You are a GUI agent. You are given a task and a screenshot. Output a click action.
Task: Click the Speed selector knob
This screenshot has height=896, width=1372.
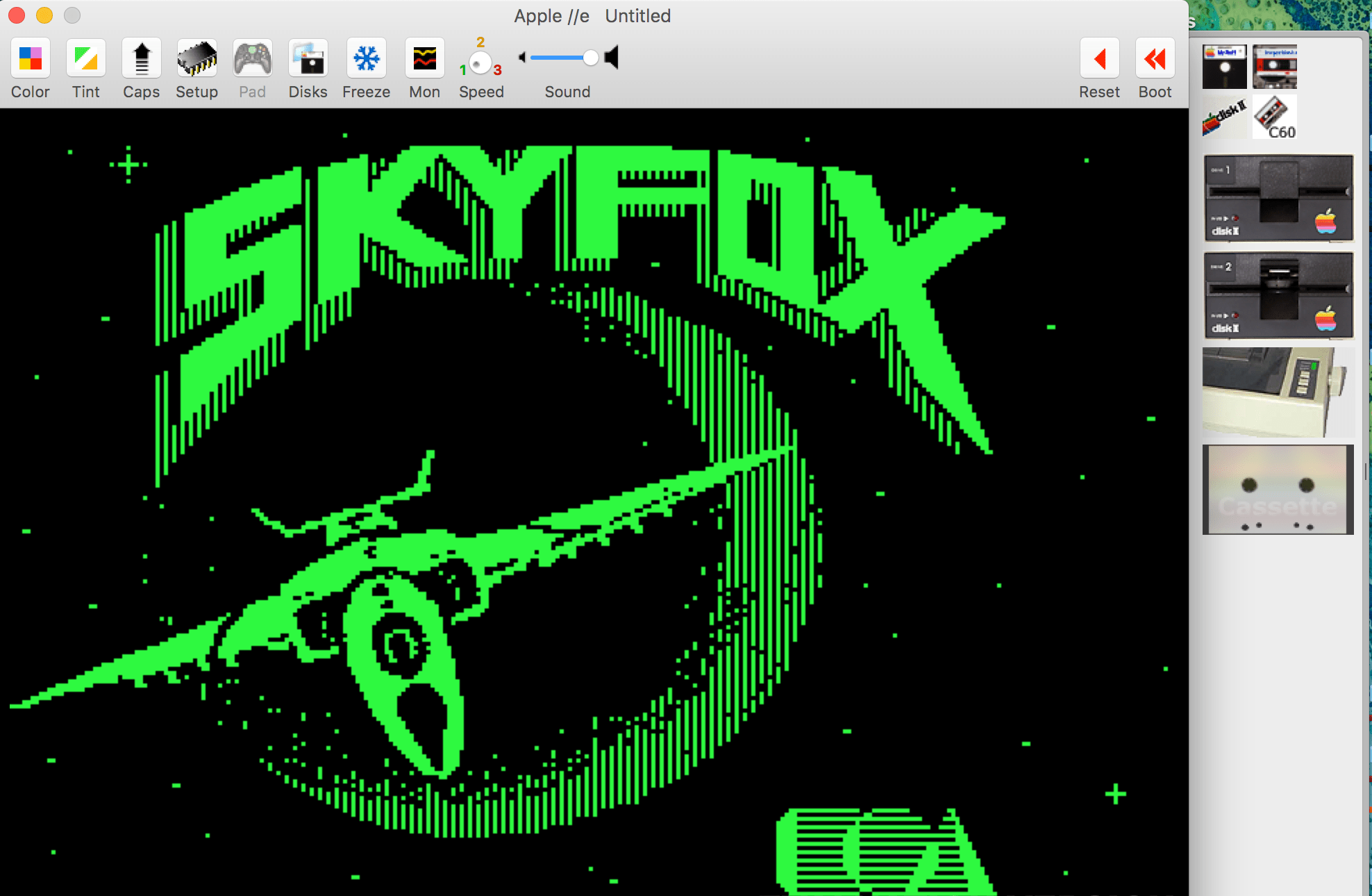pyautogui.click(x=480, y=63)
